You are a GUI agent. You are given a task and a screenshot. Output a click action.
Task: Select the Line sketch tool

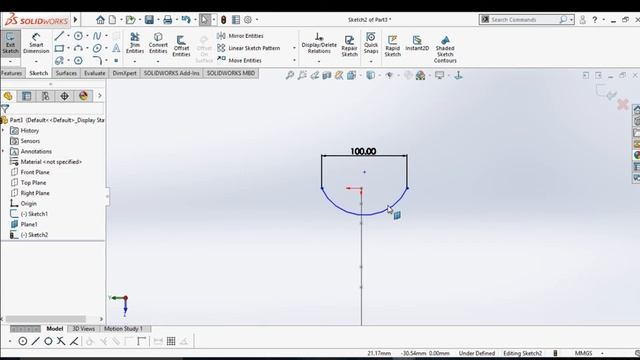(x=60, y=36)
